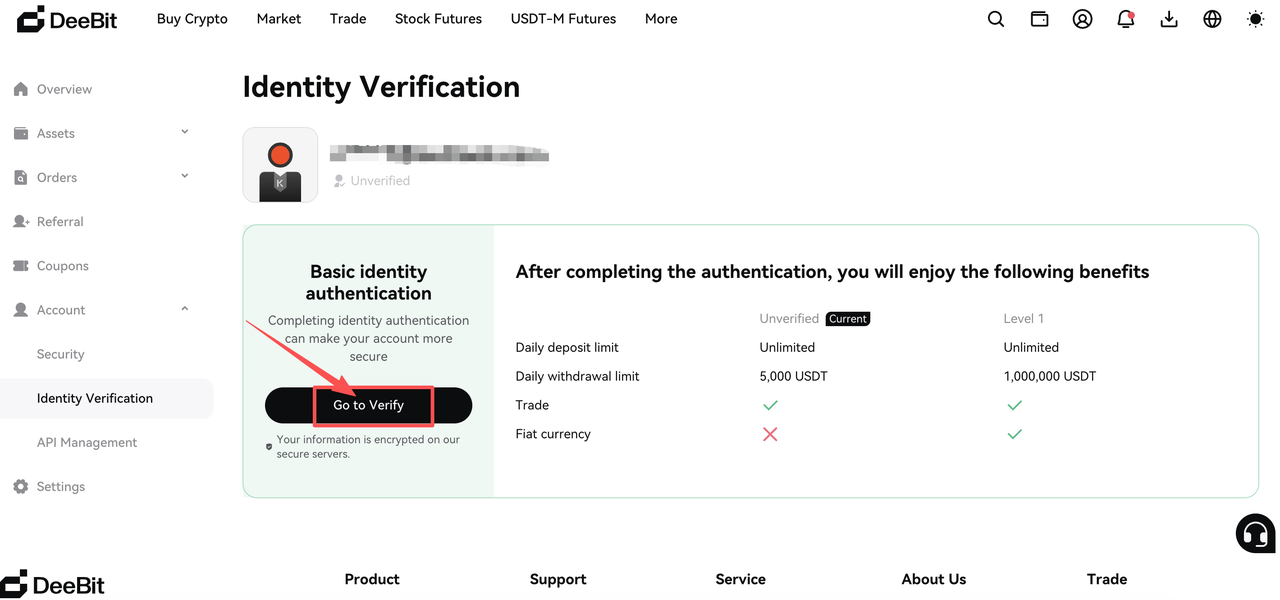Open API Management in sidebar
The height and width of the screenshot is (600, 1280).
click(87, 442)
